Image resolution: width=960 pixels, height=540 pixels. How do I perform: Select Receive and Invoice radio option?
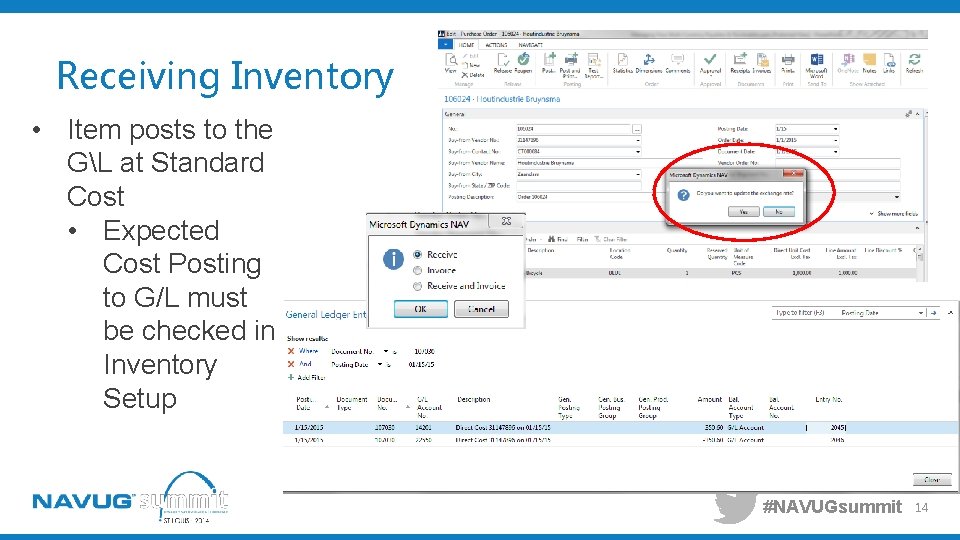(x=418, y=286)
